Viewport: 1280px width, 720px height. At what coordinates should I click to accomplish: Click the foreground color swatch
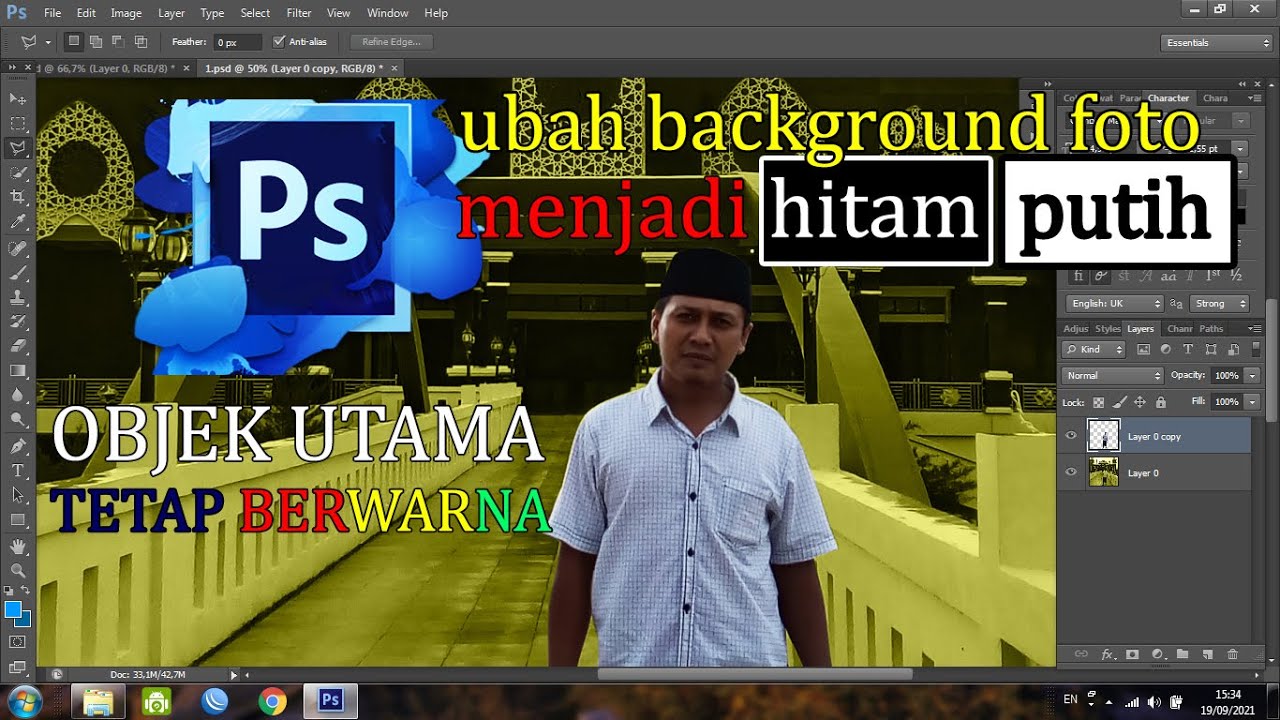click(13, 609)
